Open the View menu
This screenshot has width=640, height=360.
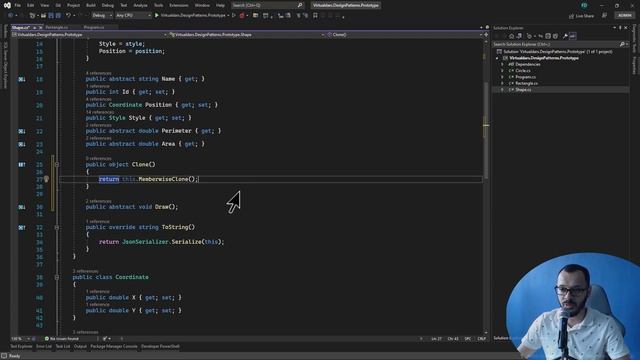click(44, 5)
